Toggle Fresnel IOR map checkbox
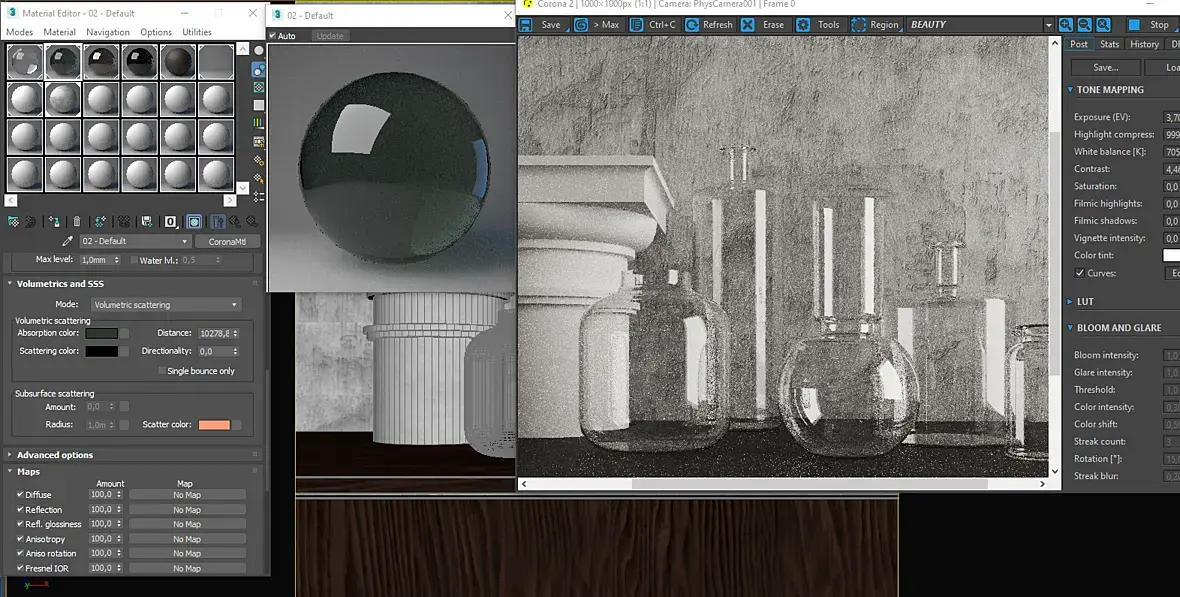The height and width of the screenshot is (597, 1180). click(20, 568)
